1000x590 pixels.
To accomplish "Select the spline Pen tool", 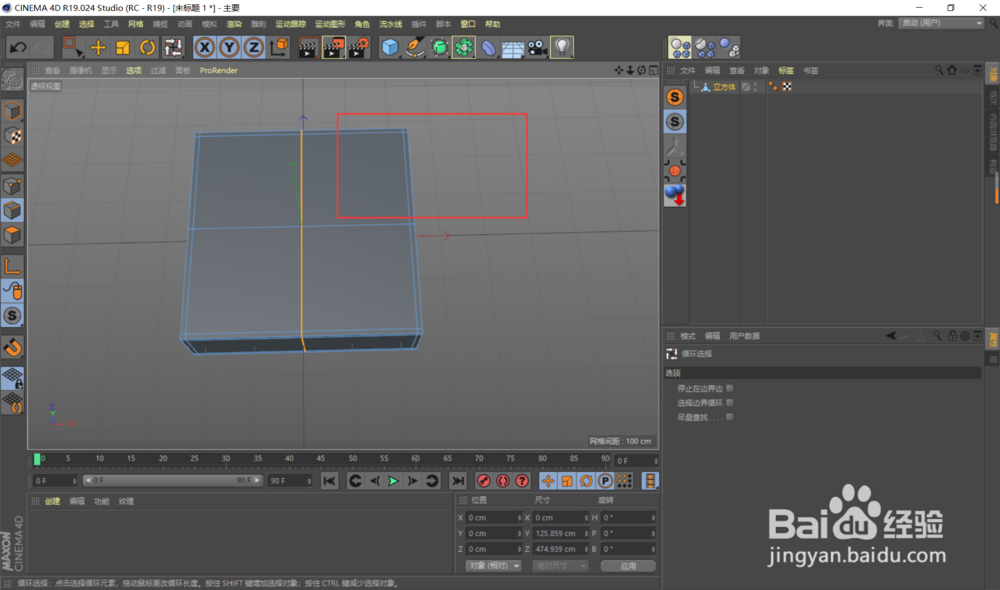I will [x=415, y=47].
